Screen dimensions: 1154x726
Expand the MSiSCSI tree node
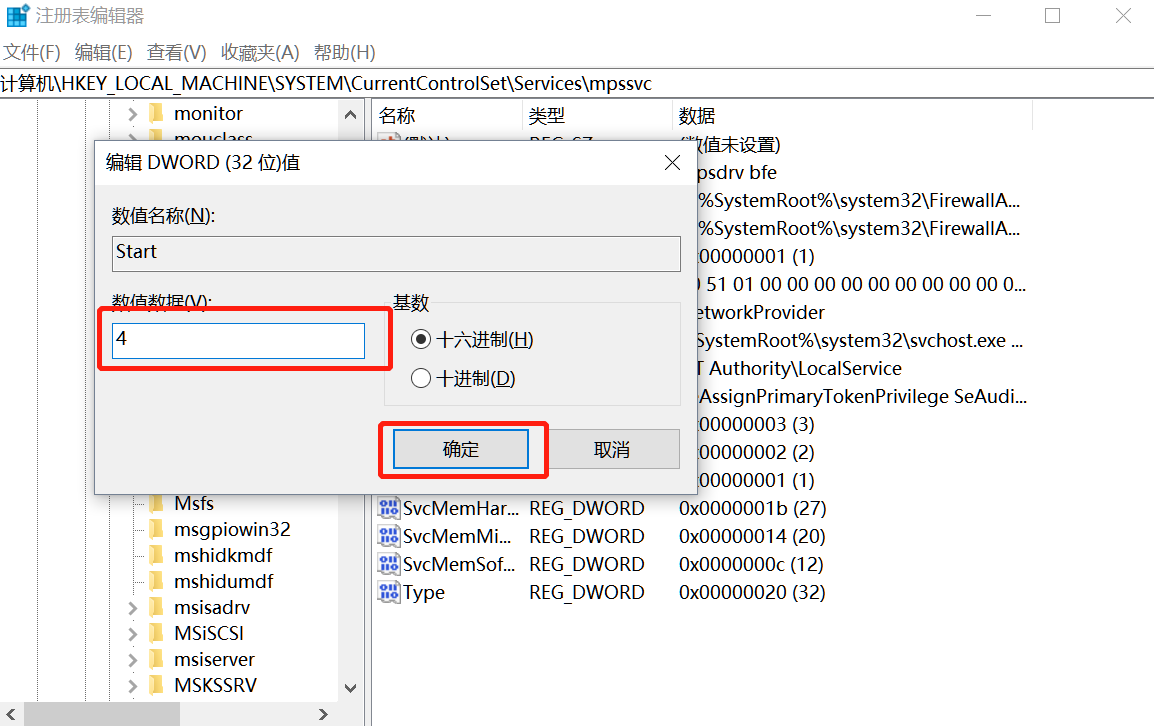[x=131, y=633]
